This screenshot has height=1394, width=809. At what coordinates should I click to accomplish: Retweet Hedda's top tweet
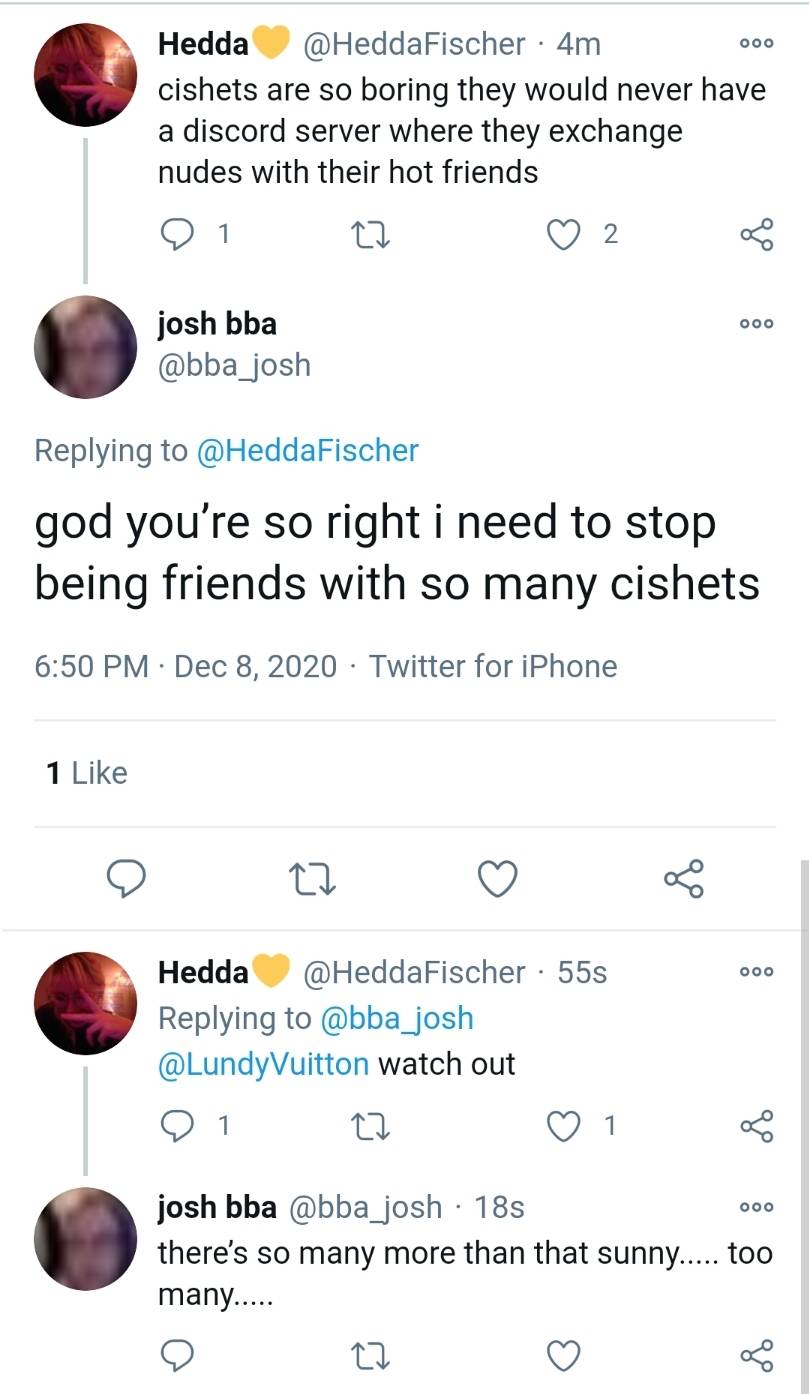click(x=370, y=234)
